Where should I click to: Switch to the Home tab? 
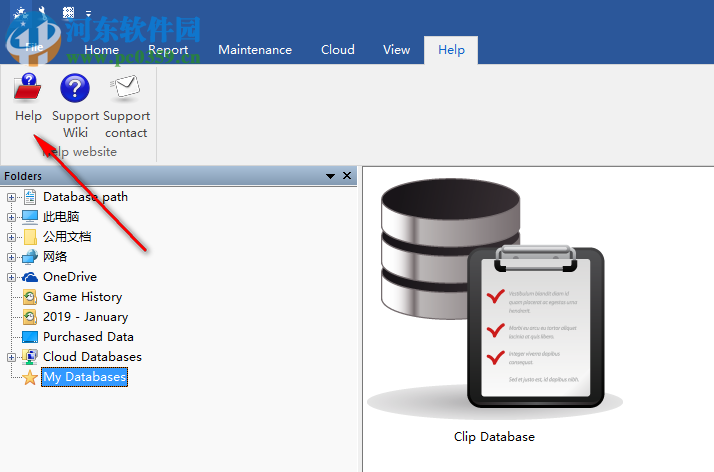click(x=102, y=50)
